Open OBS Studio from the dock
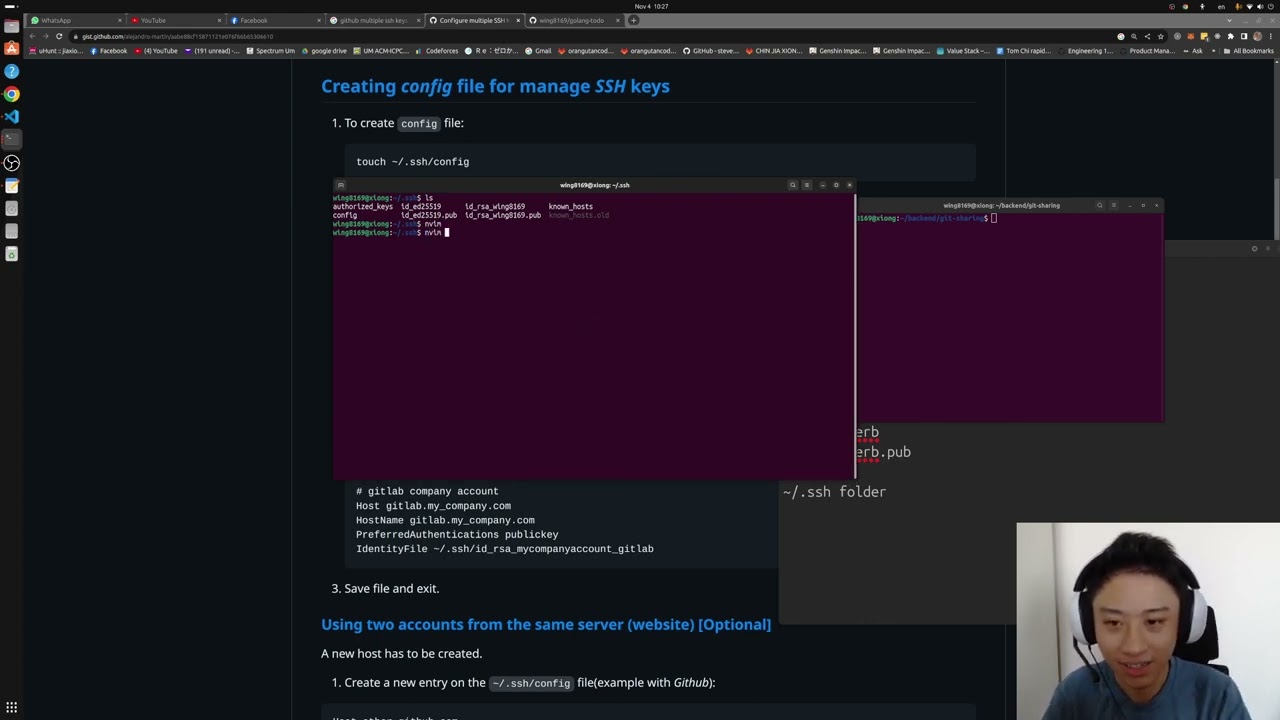 [11, 162]
